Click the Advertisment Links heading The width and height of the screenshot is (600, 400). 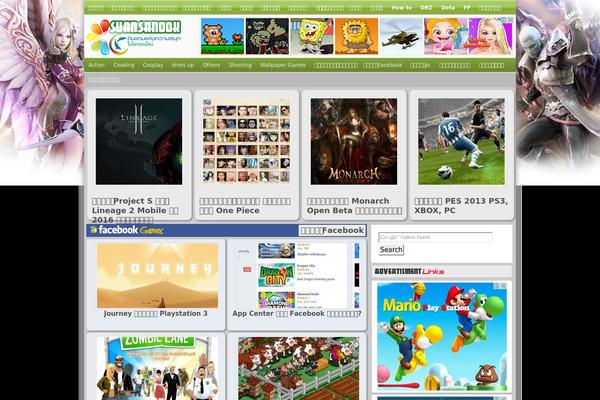(x=409, y=271)
